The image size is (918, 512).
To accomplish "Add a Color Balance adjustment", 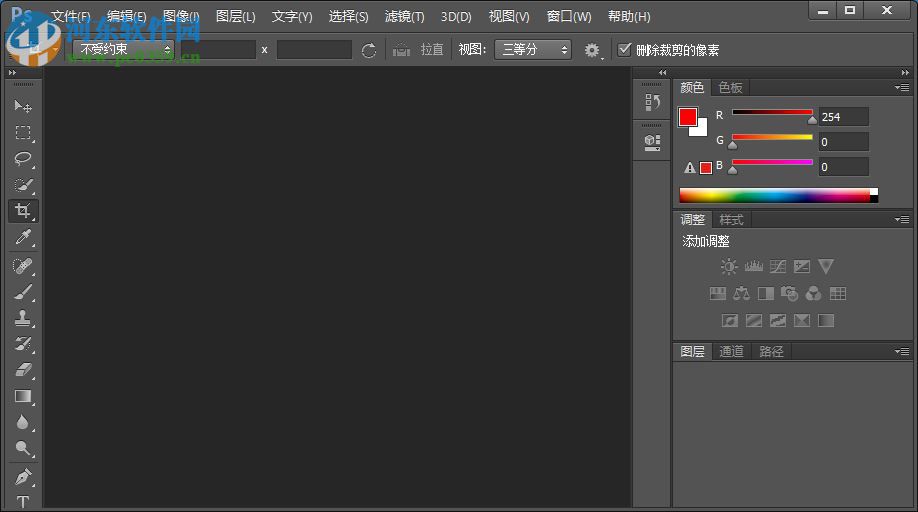I will pyautogui.click(x=741, y=294).
